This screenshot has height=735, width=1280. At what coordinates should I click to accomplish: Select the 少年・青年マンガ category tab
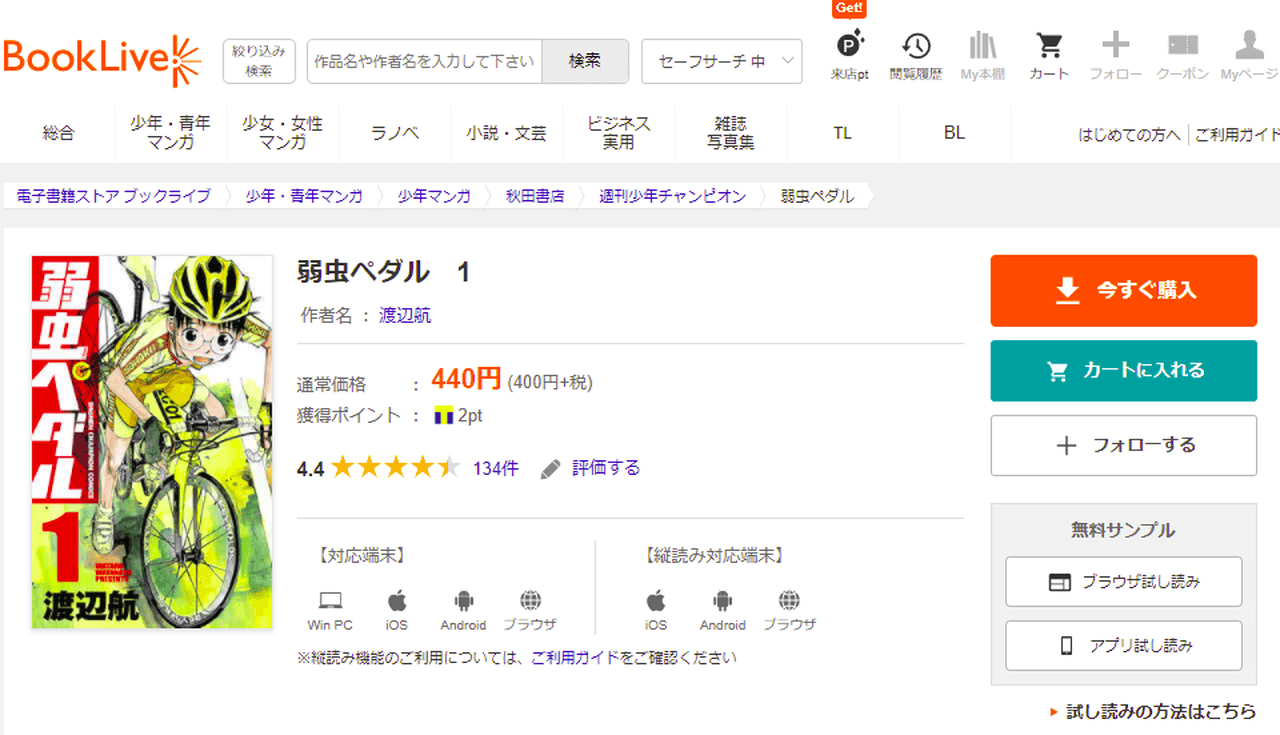click(171, 133)
